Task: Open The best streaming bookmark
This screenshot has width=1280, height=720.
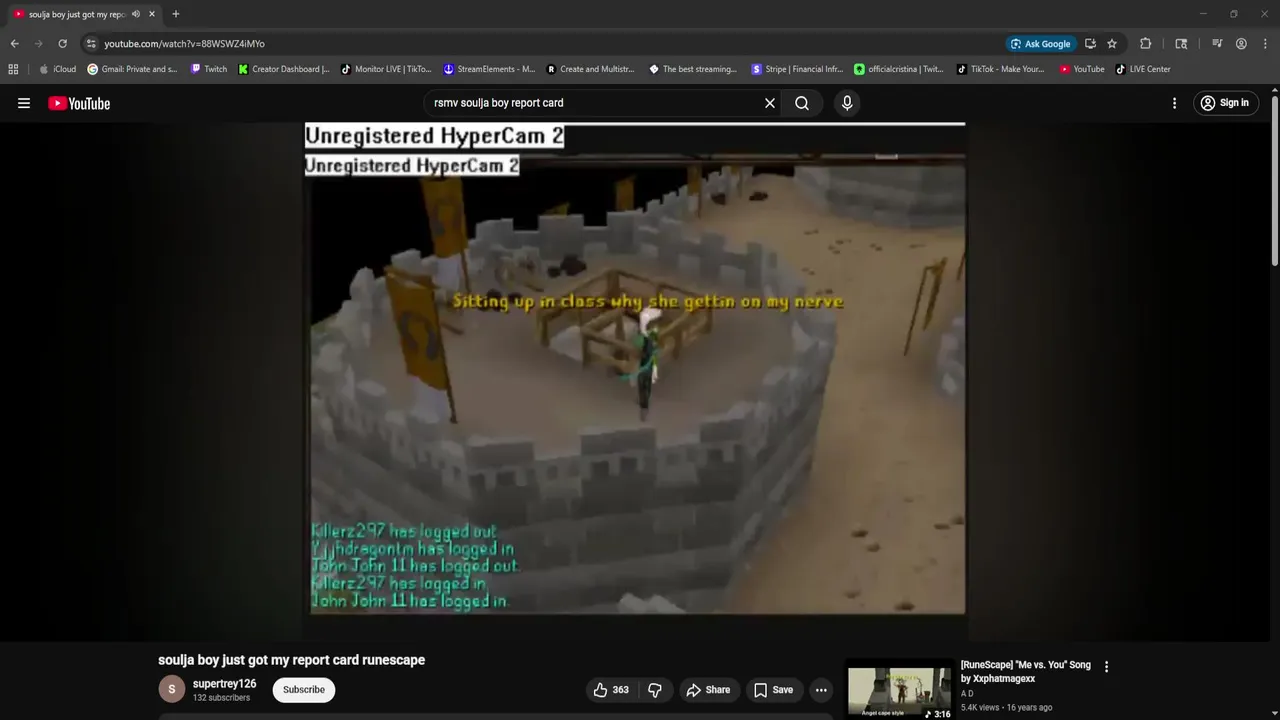Action: point(693,69)
